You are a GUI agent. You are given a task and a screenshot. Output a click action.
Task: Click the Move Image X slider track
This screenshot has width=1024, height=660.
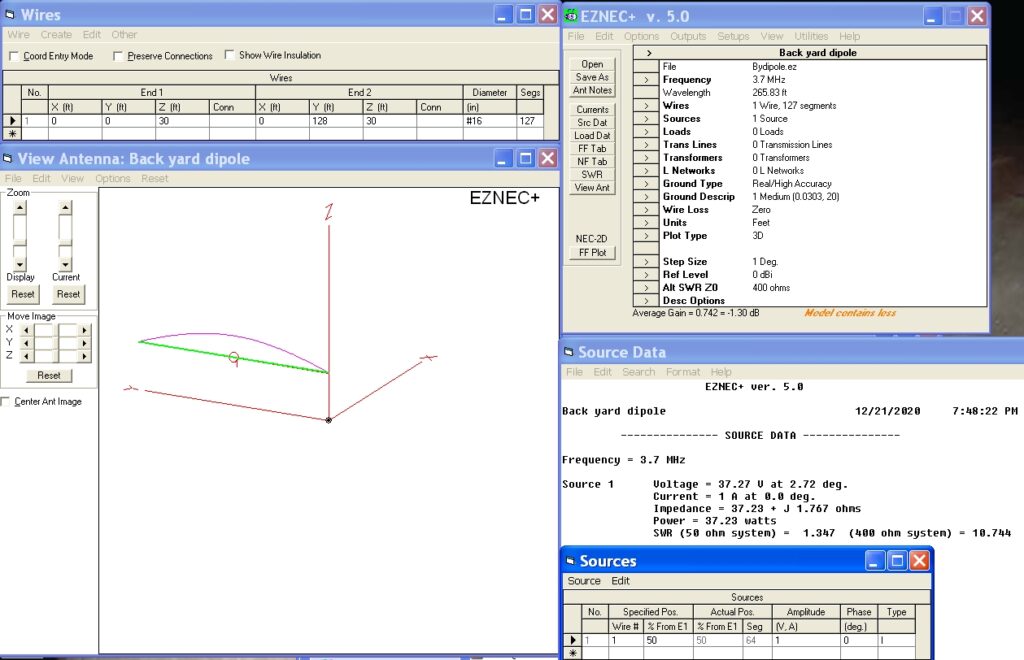pyautogui.click(x=56, y=330)
